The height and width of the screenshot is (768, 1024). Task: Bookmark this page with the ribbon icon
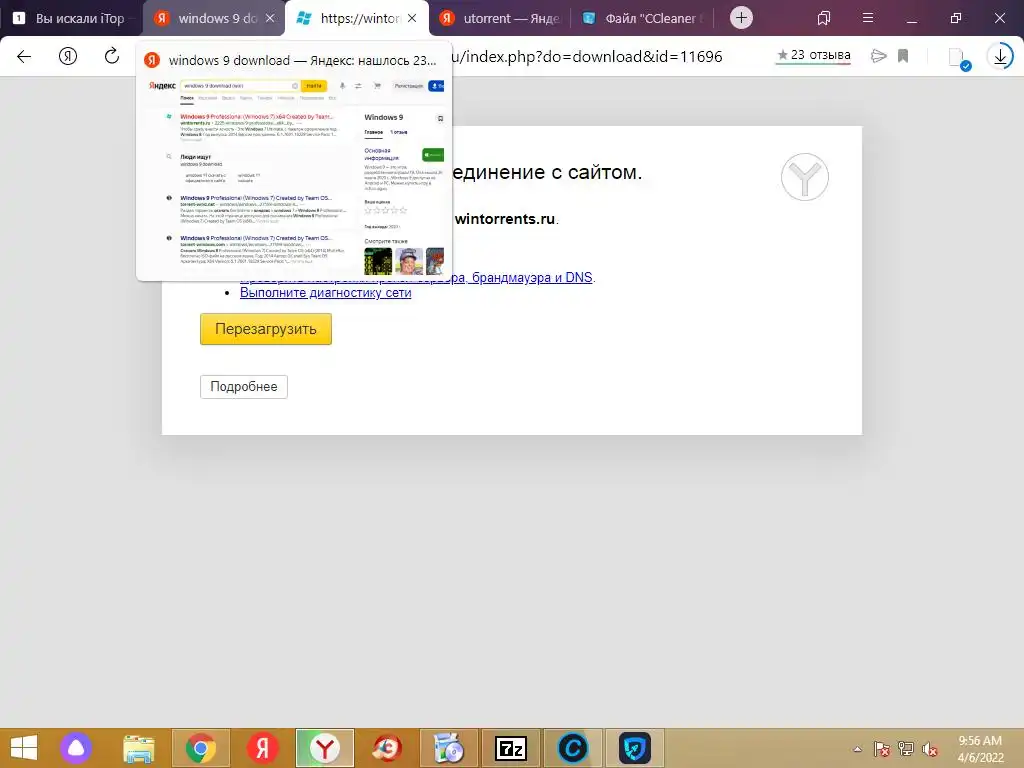(x=903, y=56)
